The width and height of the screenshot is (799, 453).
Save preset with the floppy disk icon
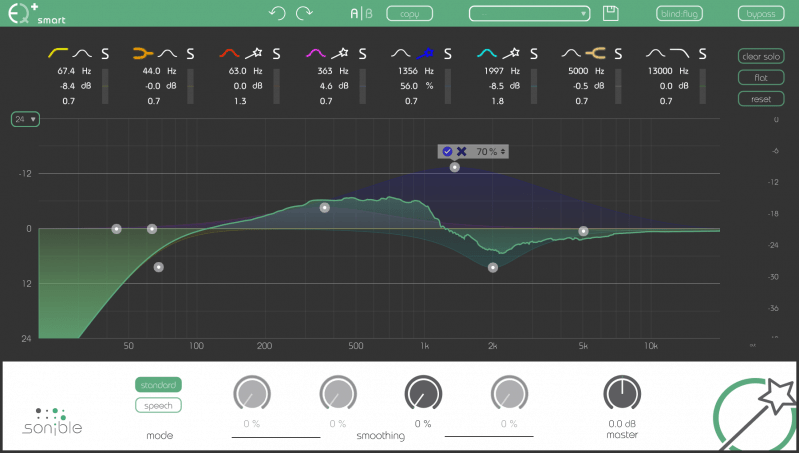(x=611, y=13)
